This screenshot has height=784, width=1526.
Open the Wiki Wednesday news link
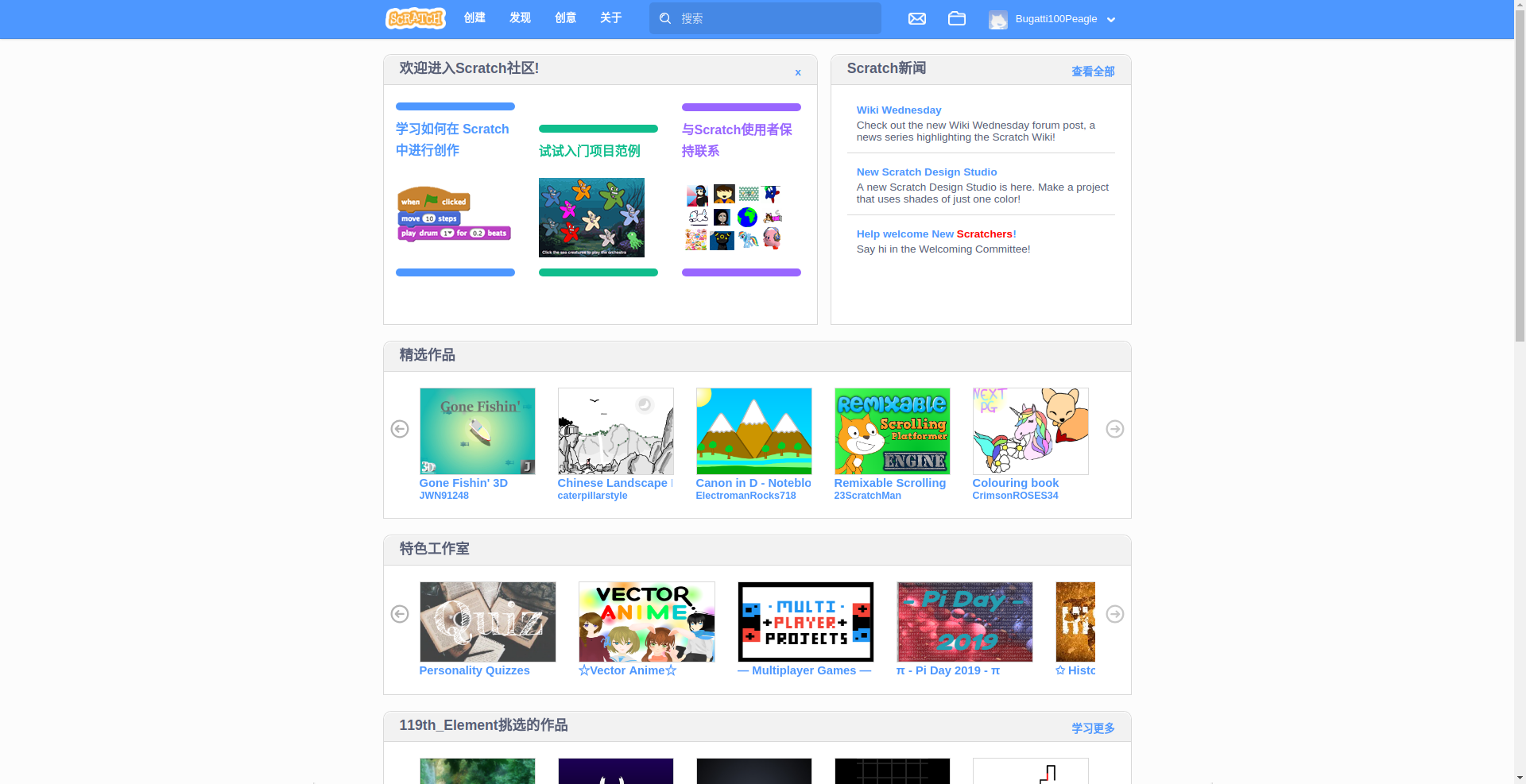[x=898, y=110]
